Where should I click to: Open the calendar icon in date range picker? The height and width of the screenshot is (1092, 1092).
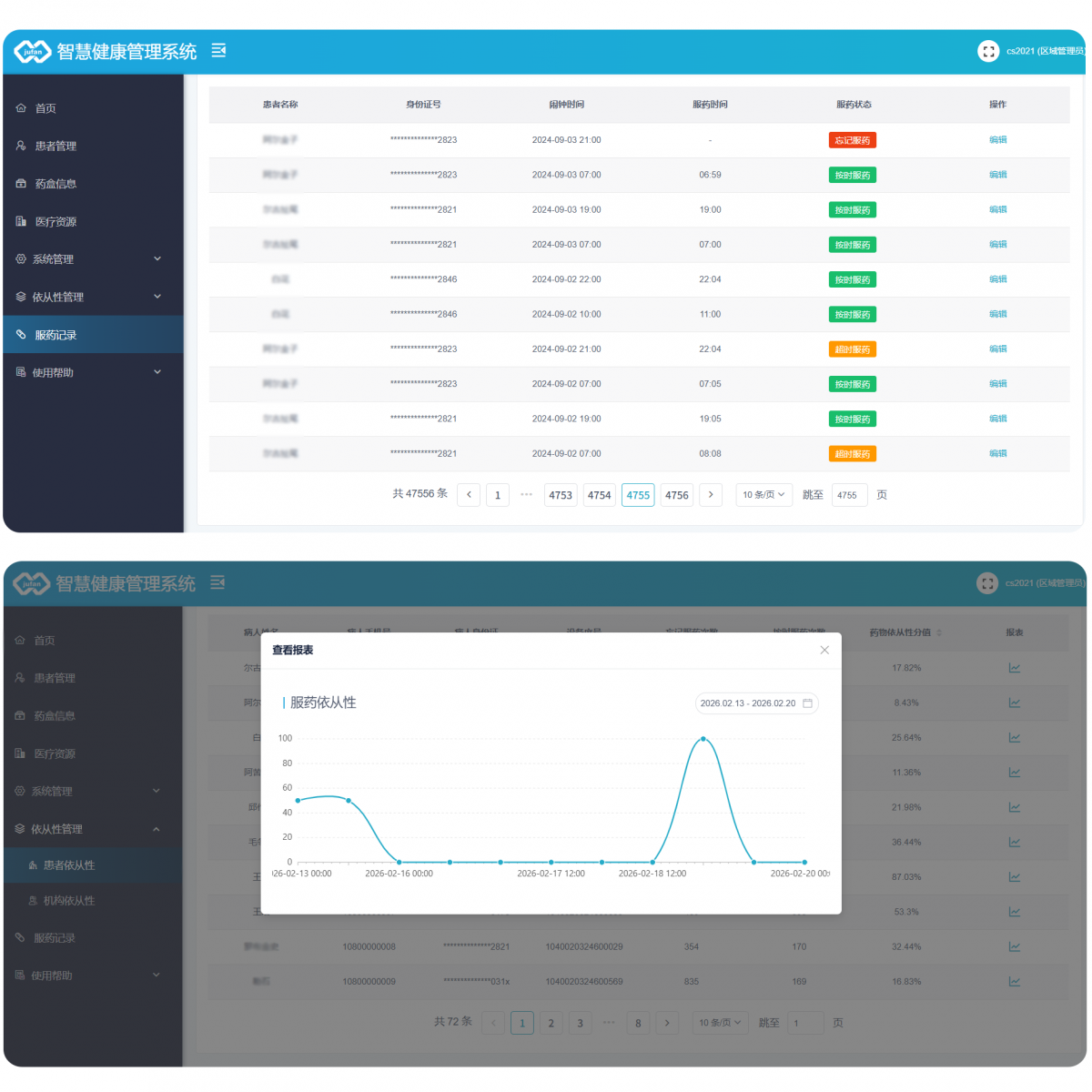click(x=807, y=703)
